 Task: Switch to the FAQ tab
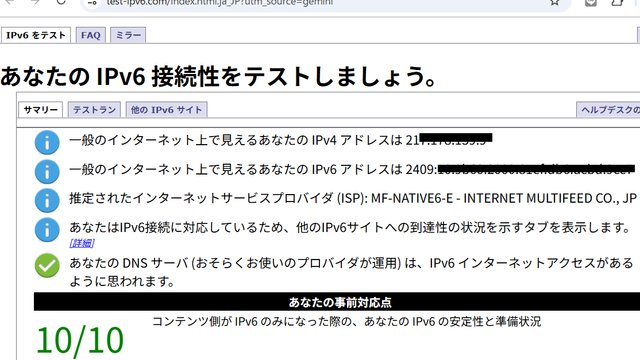point(91,35)
